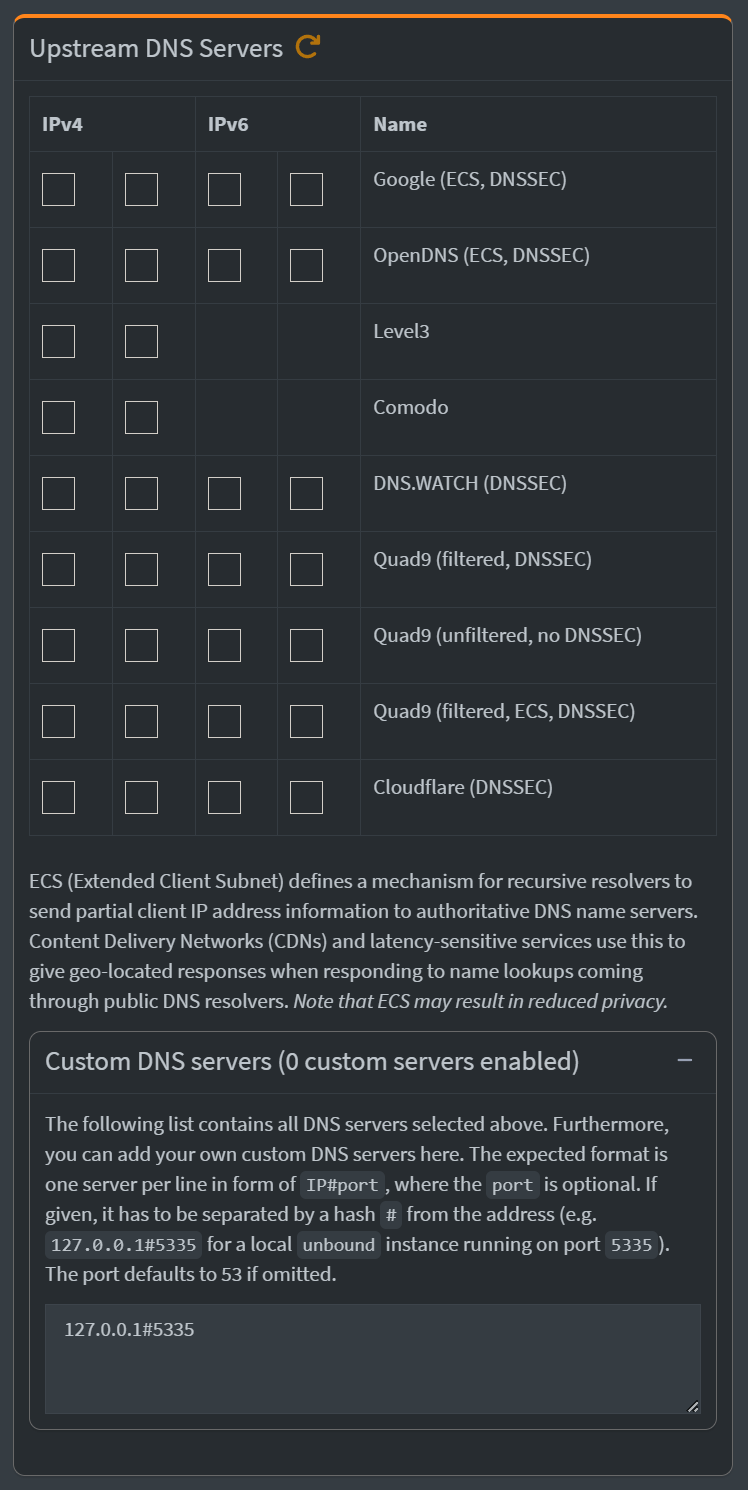
Task: Check the secondary IPv6 Cloudflare checkbox
Action: coord(306,797)
